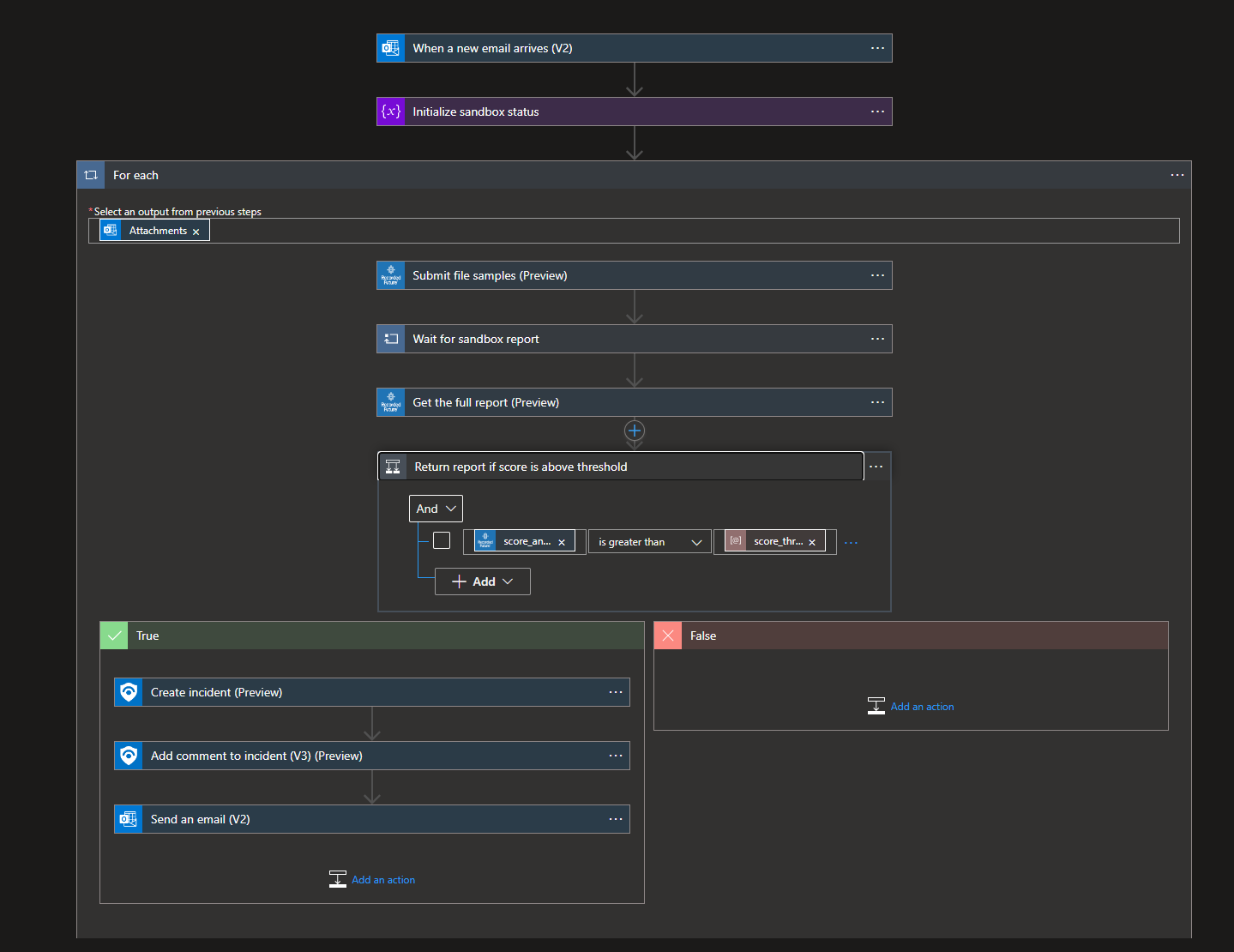
Task: Click Add an action in False branch
Action: pos(921,707)
